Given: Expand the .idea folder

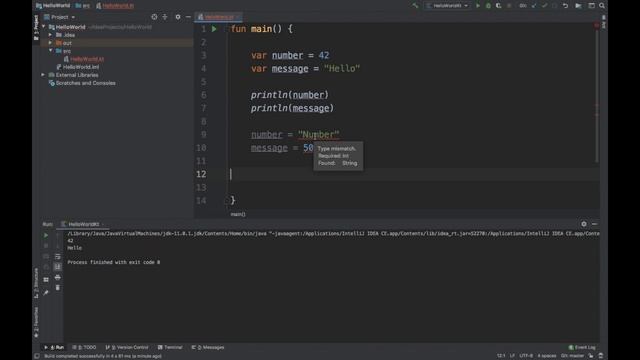Looking at the screenshot, I should coord(51,35).
